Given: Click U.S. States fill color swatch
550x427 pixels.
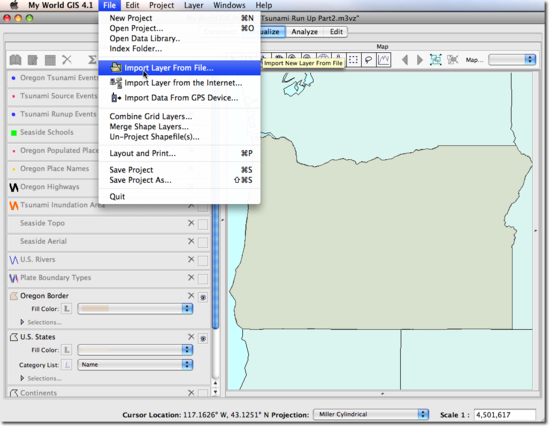Looking at the screenshot, I should click(x=95, y=350).
